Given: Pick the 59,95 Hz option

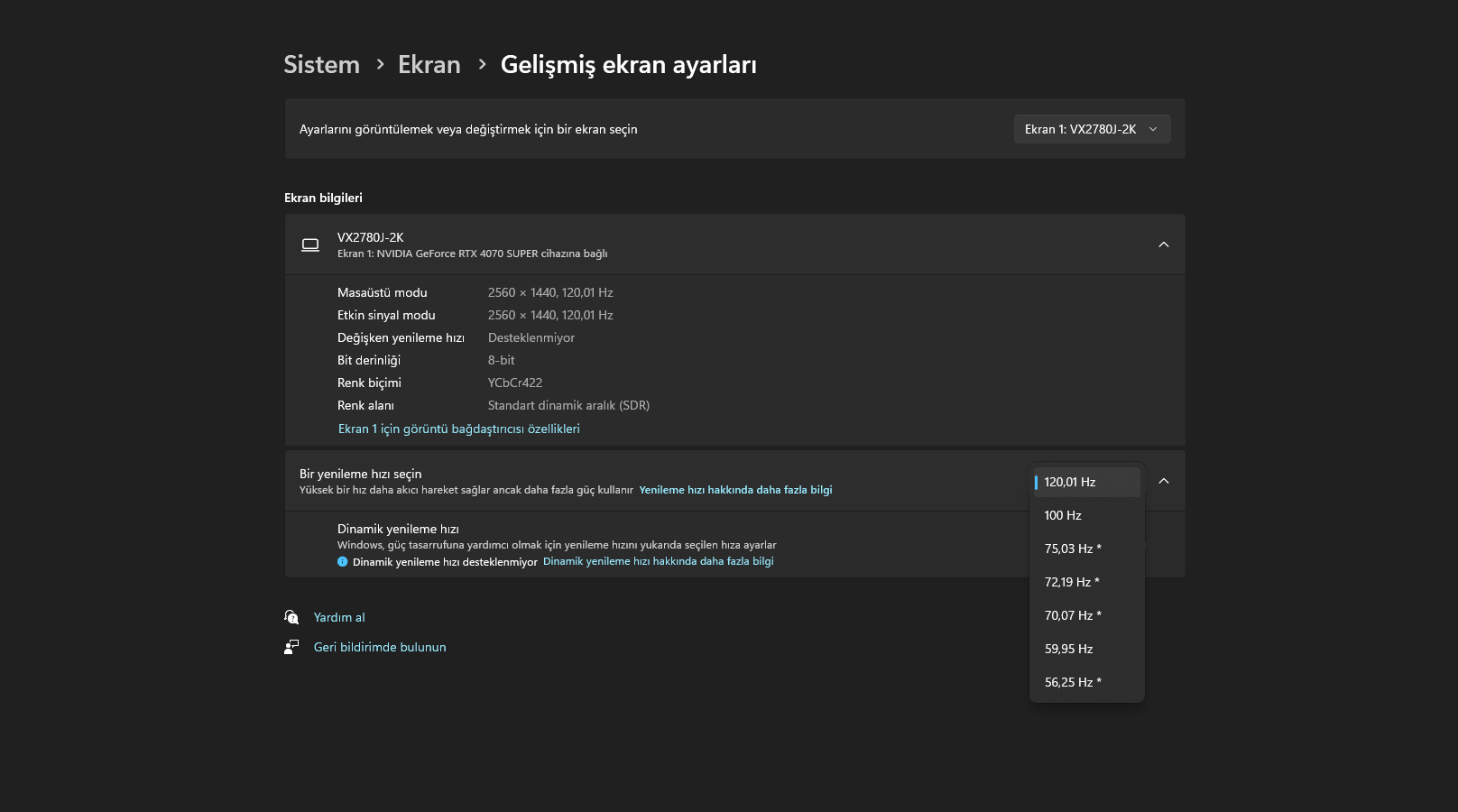Looking at the screenshot, I should (x=1087, y=649).
